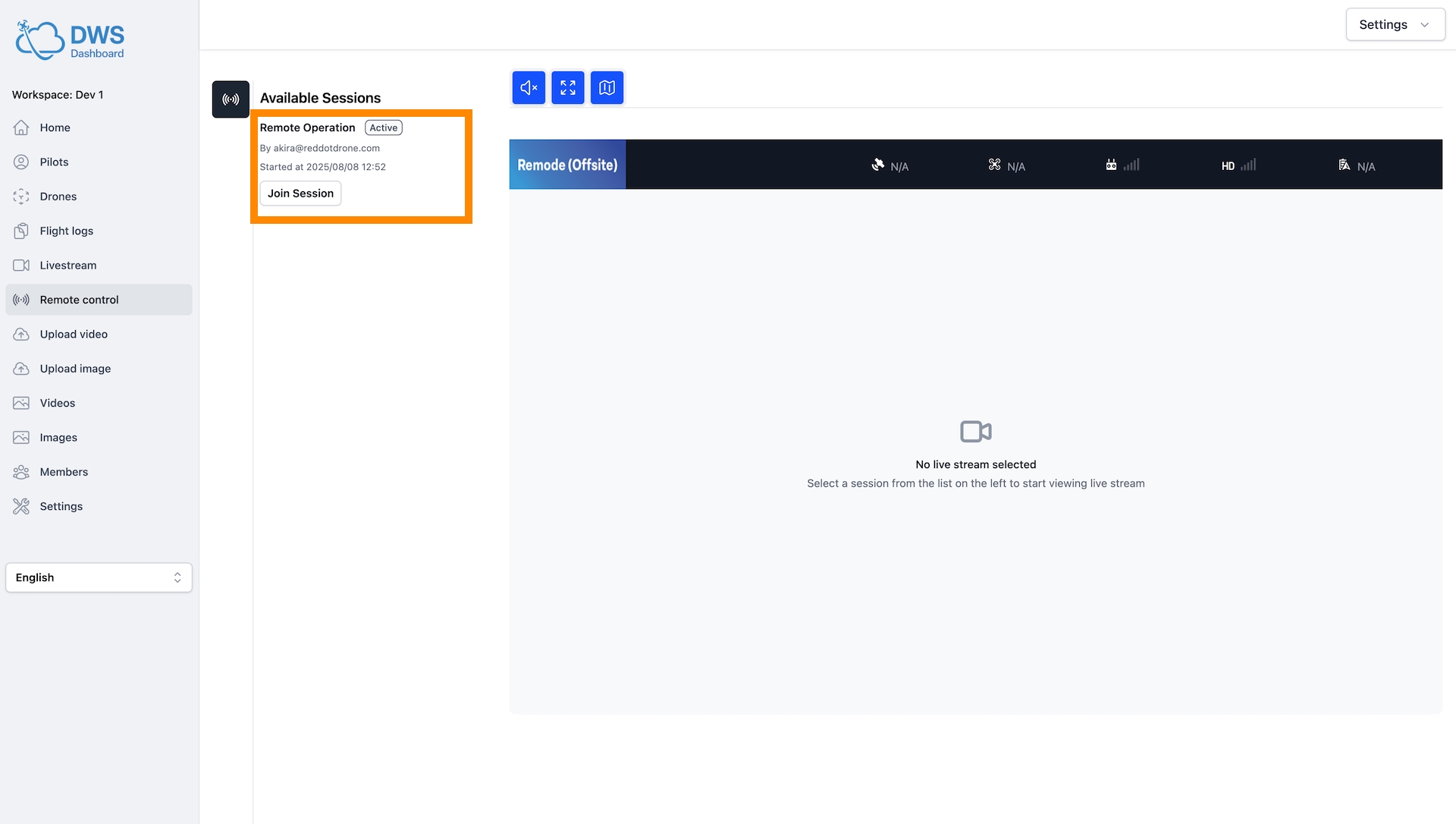Click the Remode (Offsite) mode label
The width and height of the screenshot is (1456, 824).
click(567, 165)
